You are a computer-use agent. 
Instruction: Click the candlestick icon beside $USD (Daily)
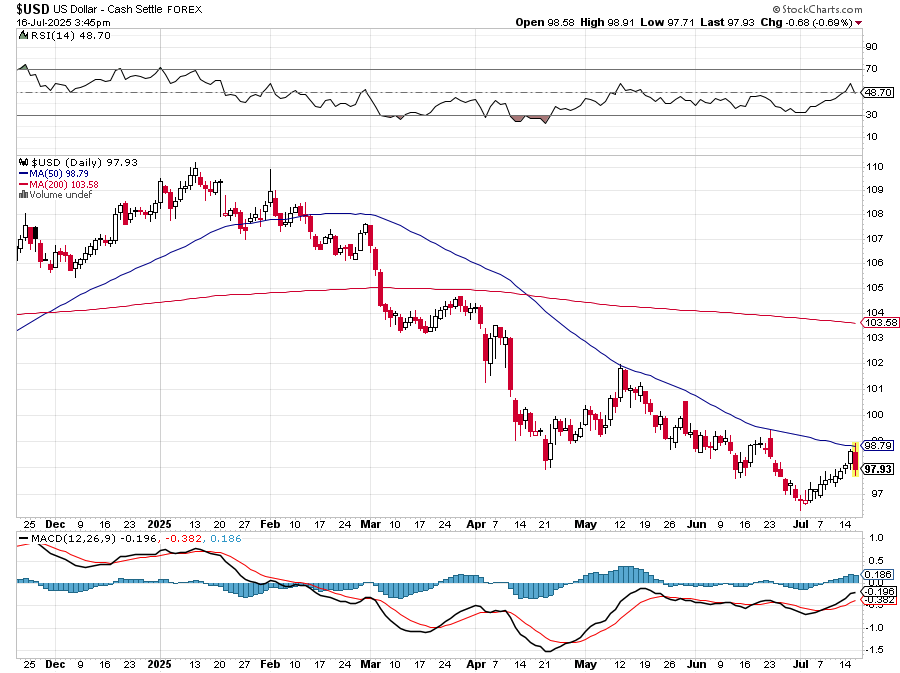24,162
